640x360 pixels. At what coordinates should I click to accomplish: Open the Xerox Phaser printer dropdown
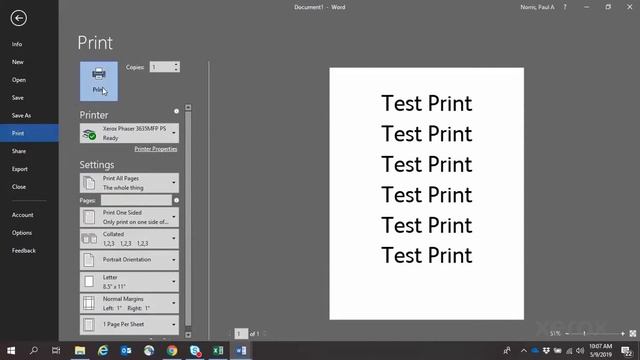(x=129, y=133)
